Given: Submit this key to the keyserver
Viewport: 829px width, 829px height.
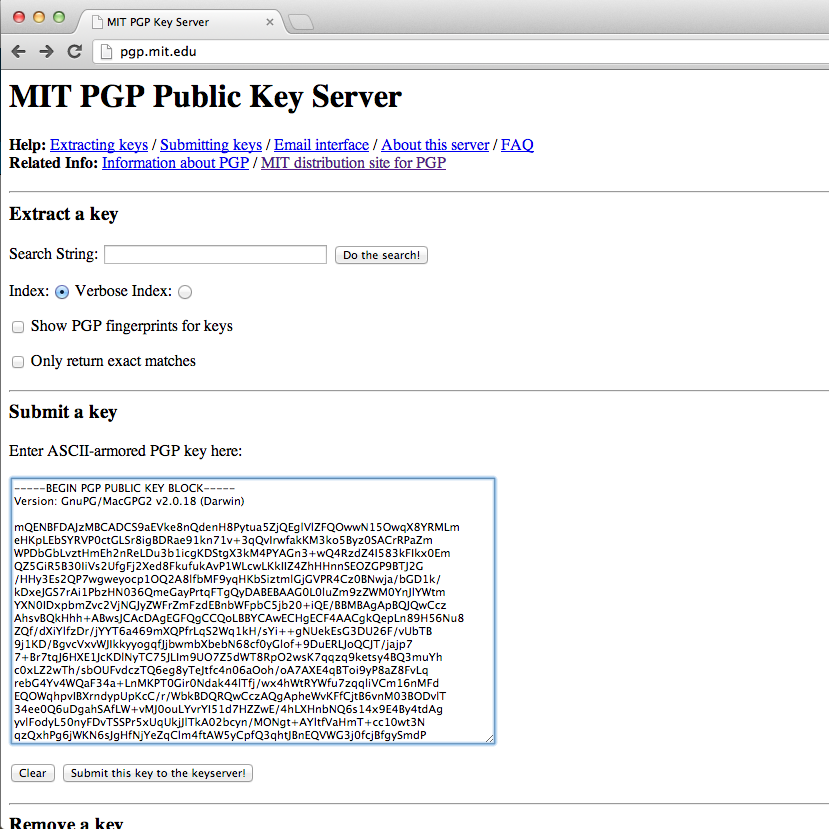Looking at the screenshot, I should [x=159, y=773].
